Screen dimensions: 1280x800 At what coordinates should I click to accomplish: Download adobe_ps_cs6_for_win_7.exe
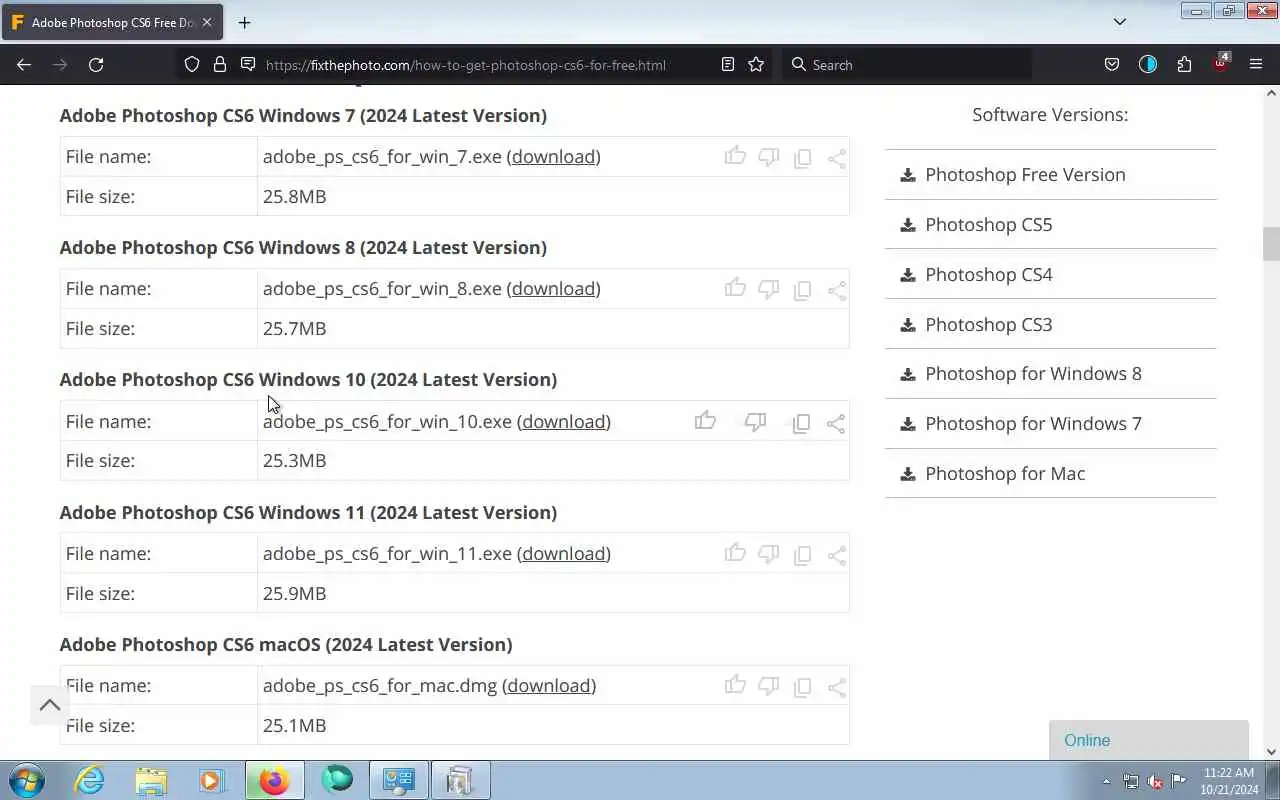tap(554, 156)
